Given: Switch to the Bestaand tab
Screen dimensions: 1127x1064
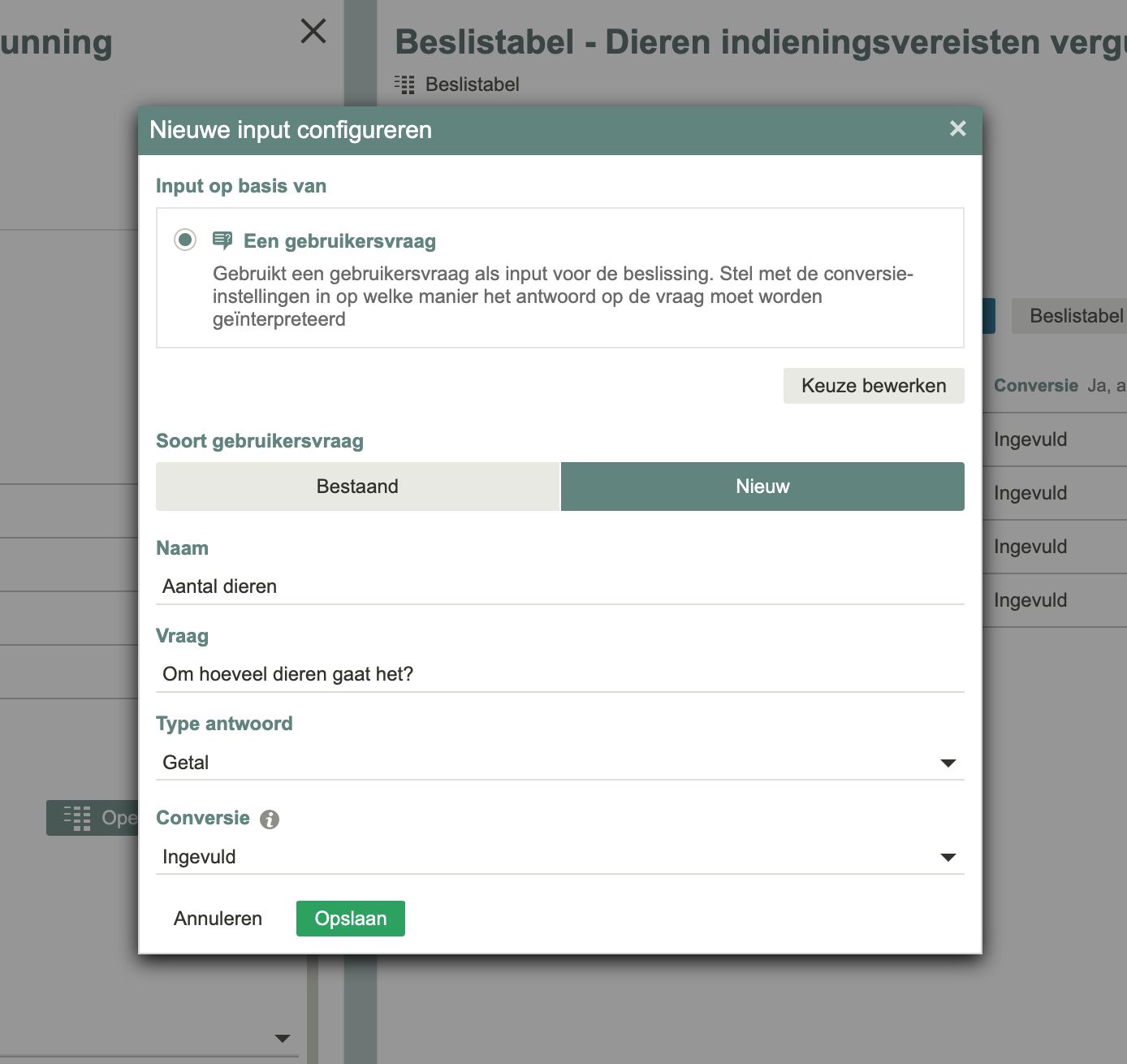Looking at the screenshot, I should [357, 486].
